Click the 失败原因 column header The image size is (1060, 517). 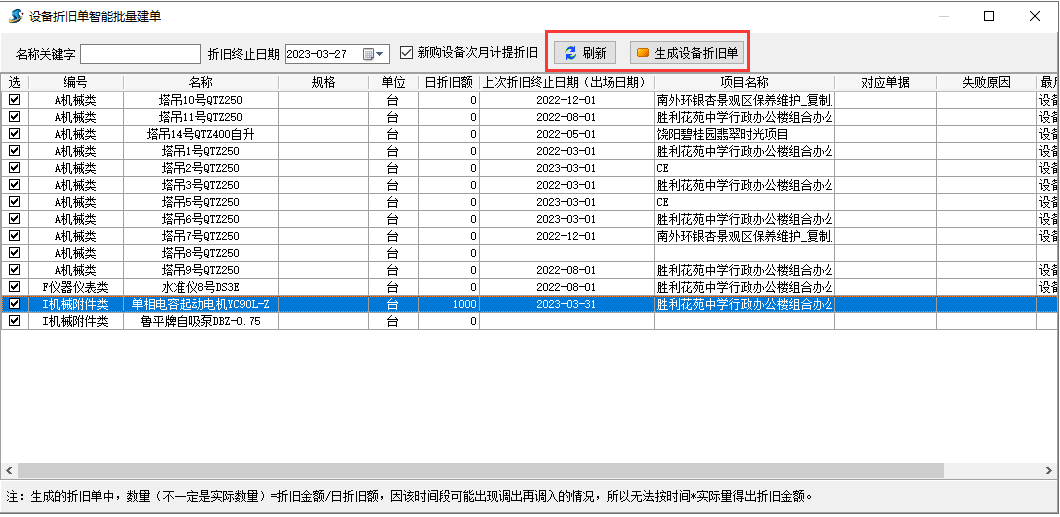pos(986,82)
